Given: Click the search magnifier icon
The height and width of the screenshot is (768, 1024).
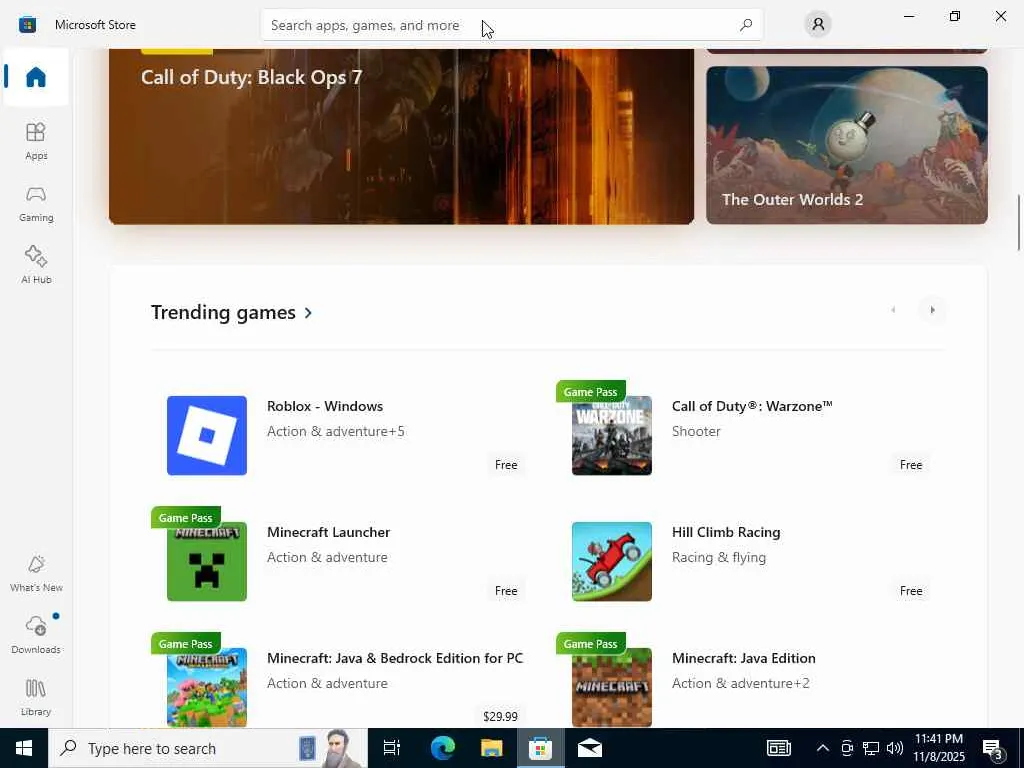Looking at the screenshot, I should click(x=746, y=25).
